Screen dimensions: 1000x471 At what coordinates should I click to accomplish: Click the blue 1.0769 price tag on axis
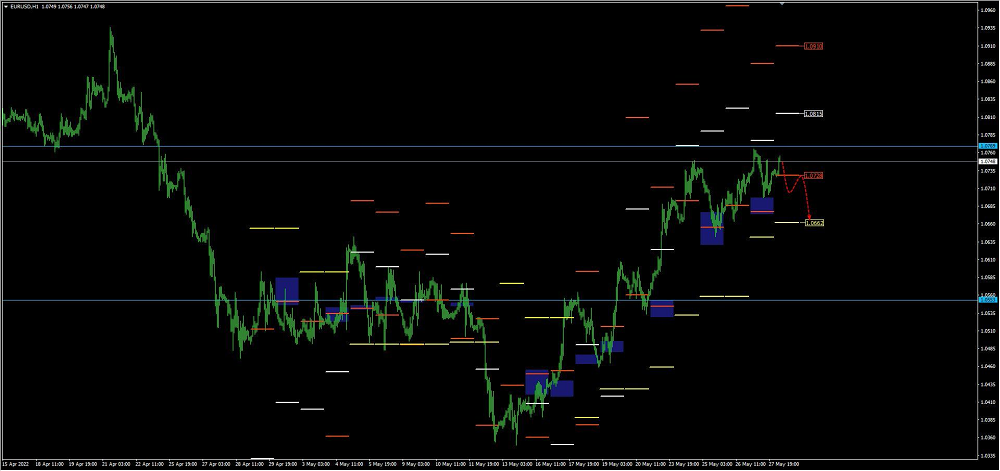coord(987,146)
